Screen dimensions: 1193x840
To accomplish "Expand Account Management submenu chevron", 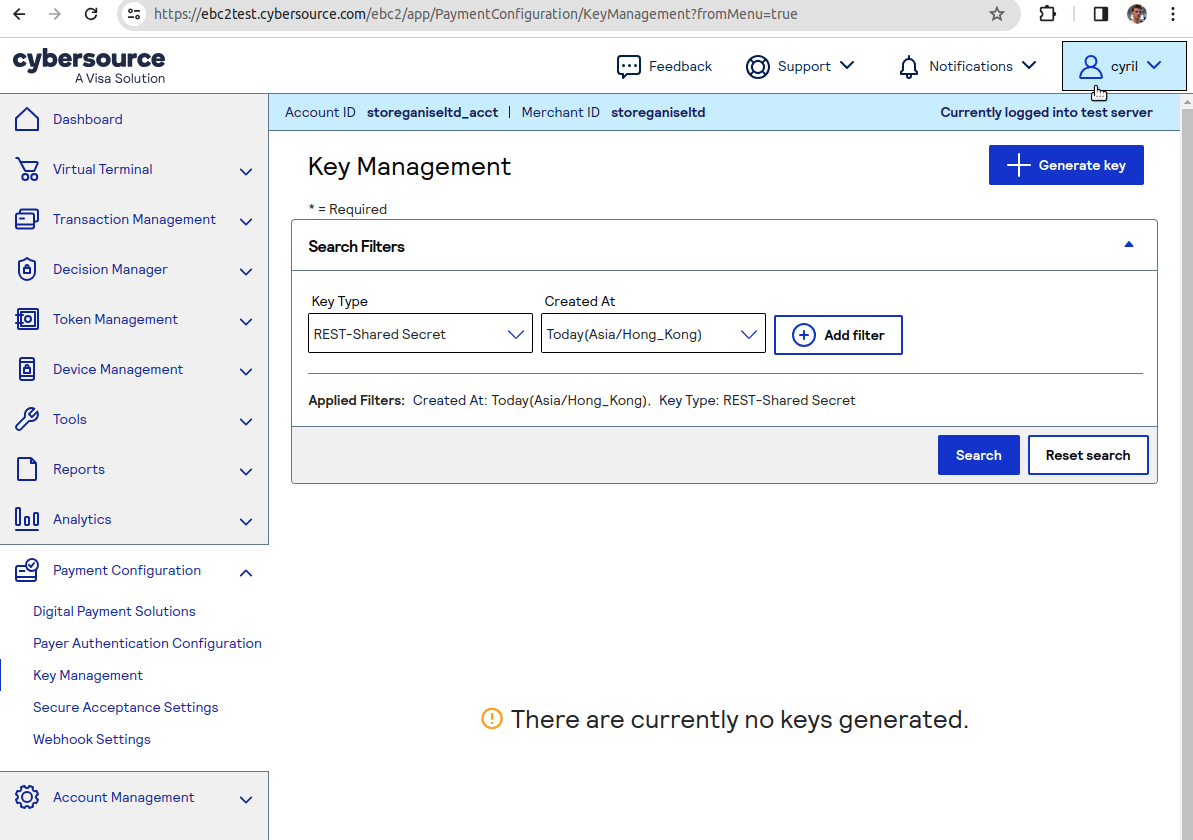I will pos(246,800).
